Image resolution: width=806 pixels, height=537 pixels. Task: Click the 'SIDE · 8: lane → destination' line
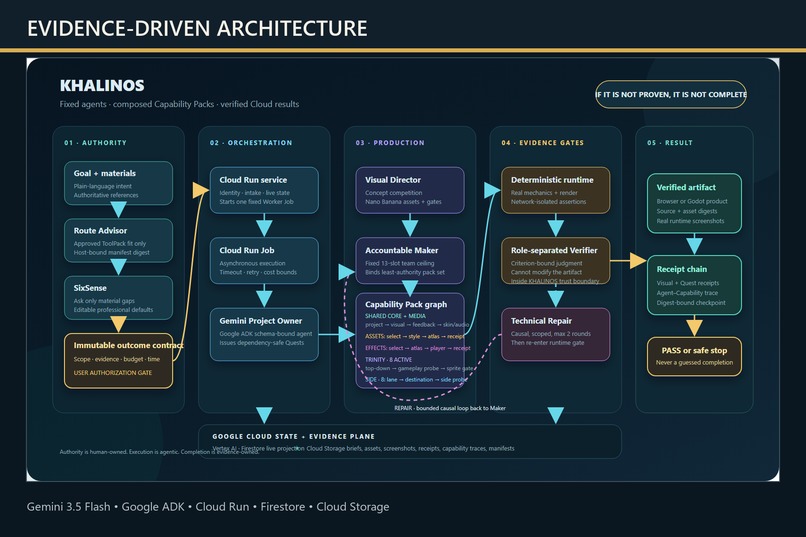click(415, 379)
